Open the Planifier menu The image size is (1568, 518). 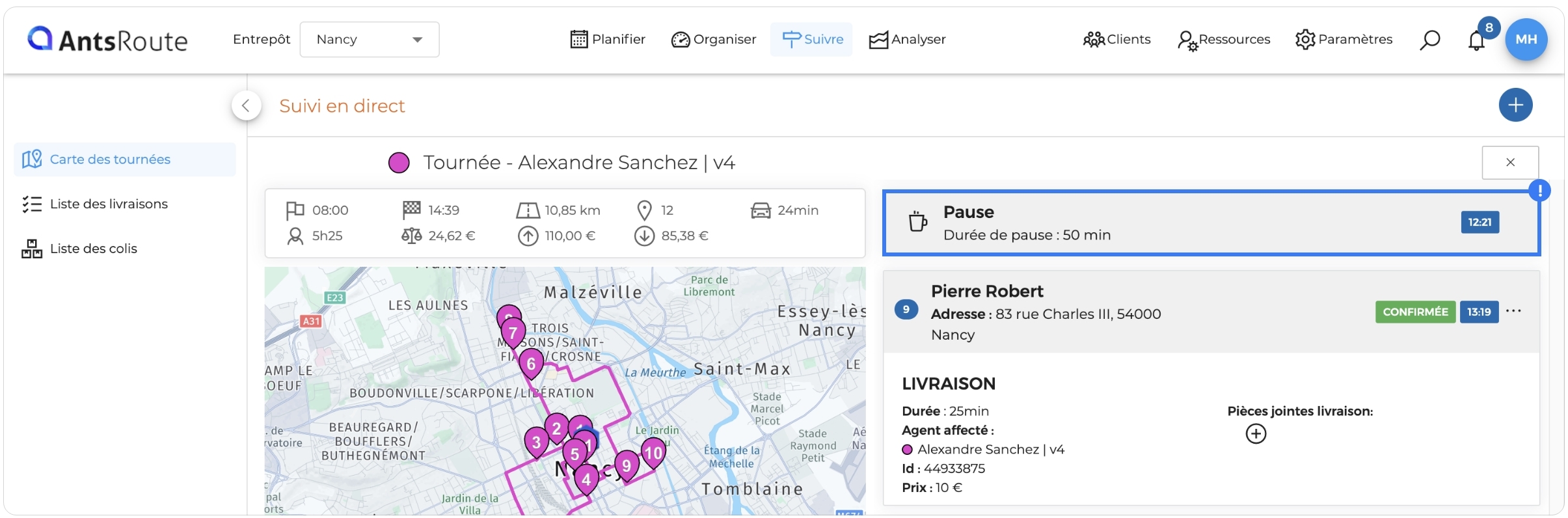(x=608, y=39)
